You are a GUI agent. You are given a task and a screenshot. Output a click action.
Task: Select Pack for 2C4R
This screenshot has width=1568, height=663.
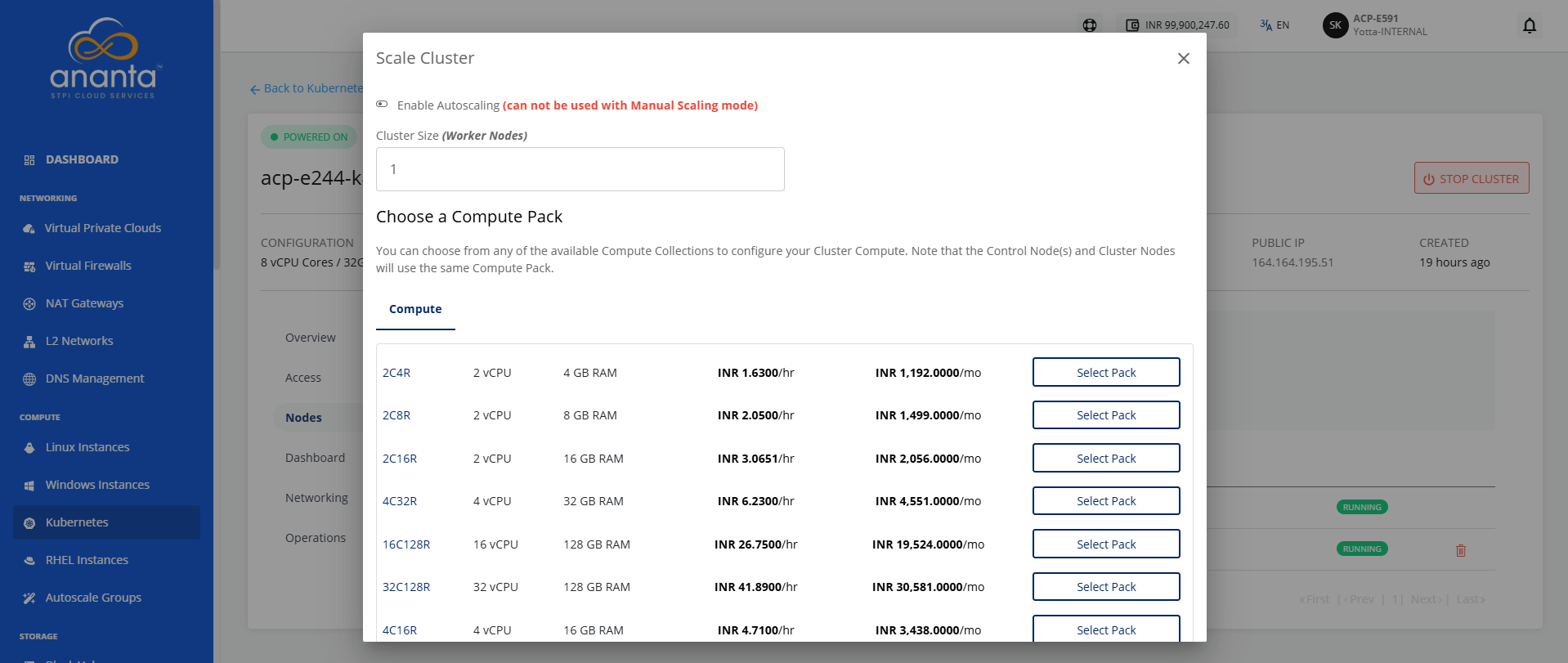pos(1106,372)
